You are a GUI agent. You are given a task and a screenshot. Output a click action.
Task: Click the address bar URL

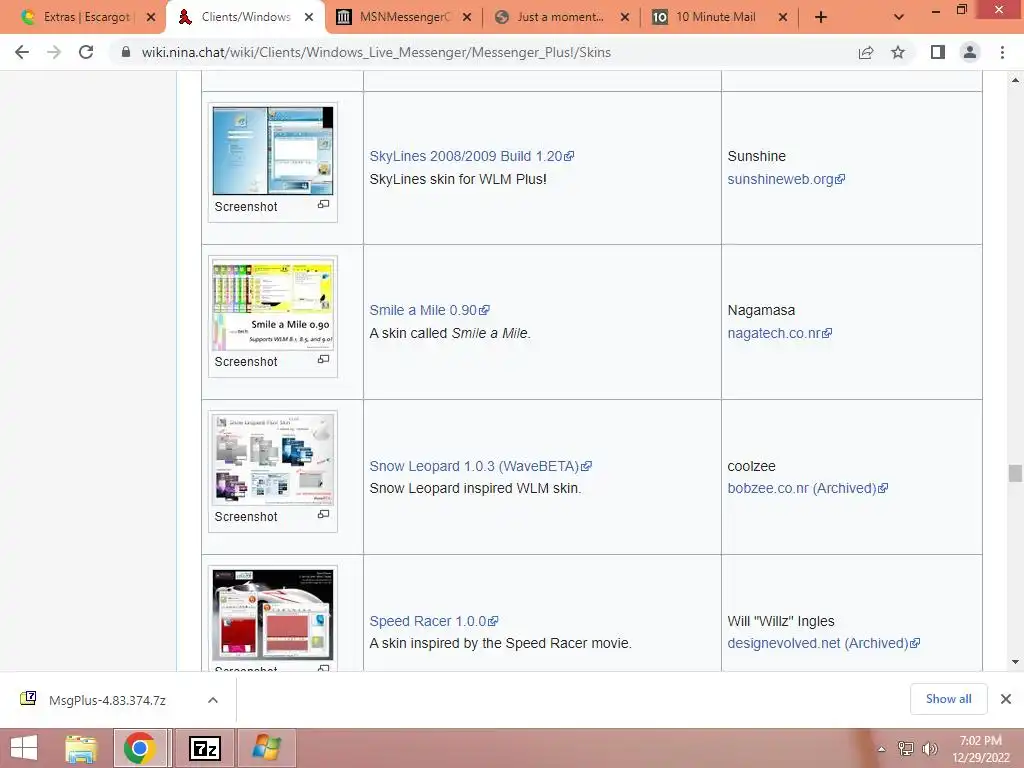(x=376, y=52)
